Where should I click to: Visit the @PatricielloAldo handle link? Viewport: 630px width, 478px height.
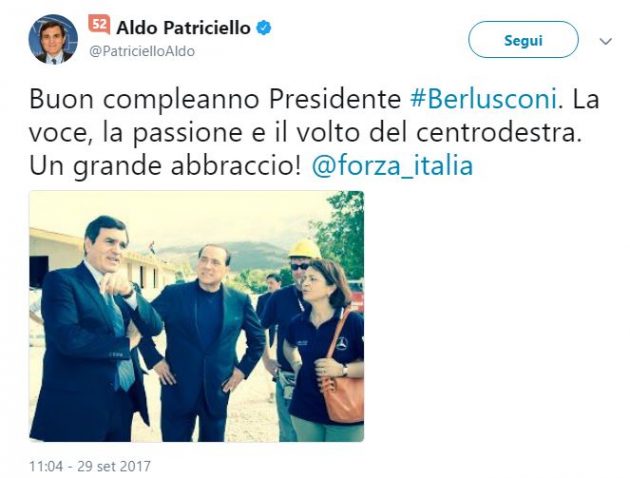[x=142, y=51]
